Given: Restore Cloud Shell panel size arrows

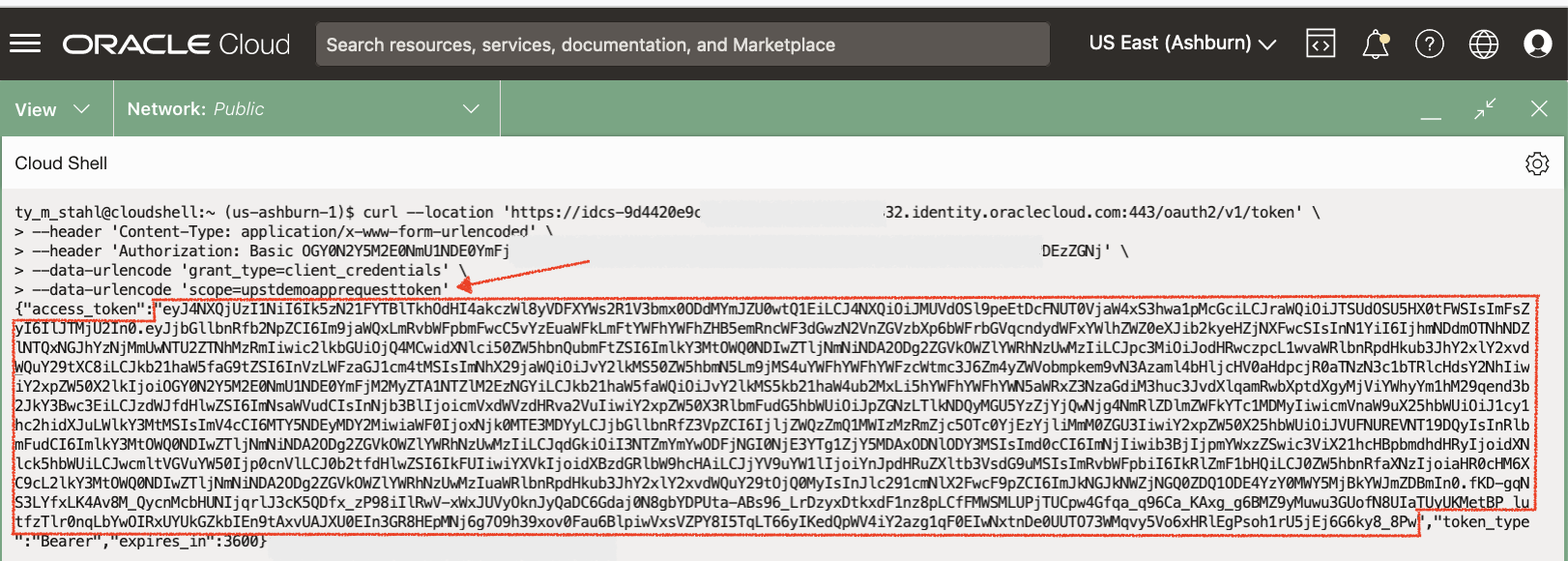Looking at the screenshot, I should [x=1485, y=109].
